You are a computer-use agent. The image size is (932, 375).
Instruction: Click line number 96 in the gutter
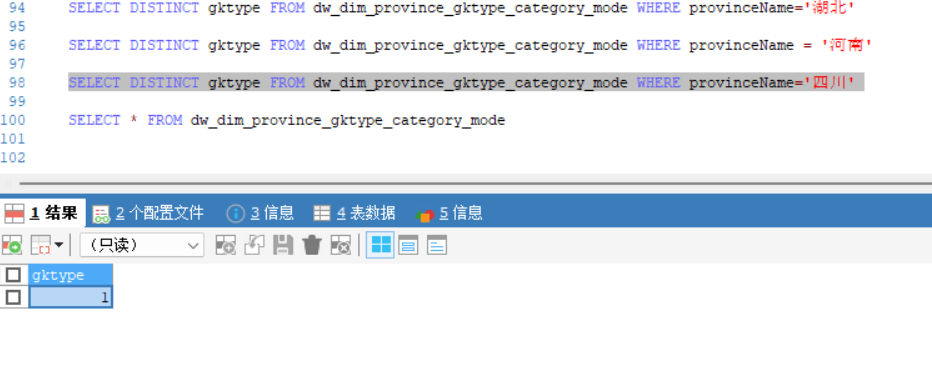click(17, 45)
